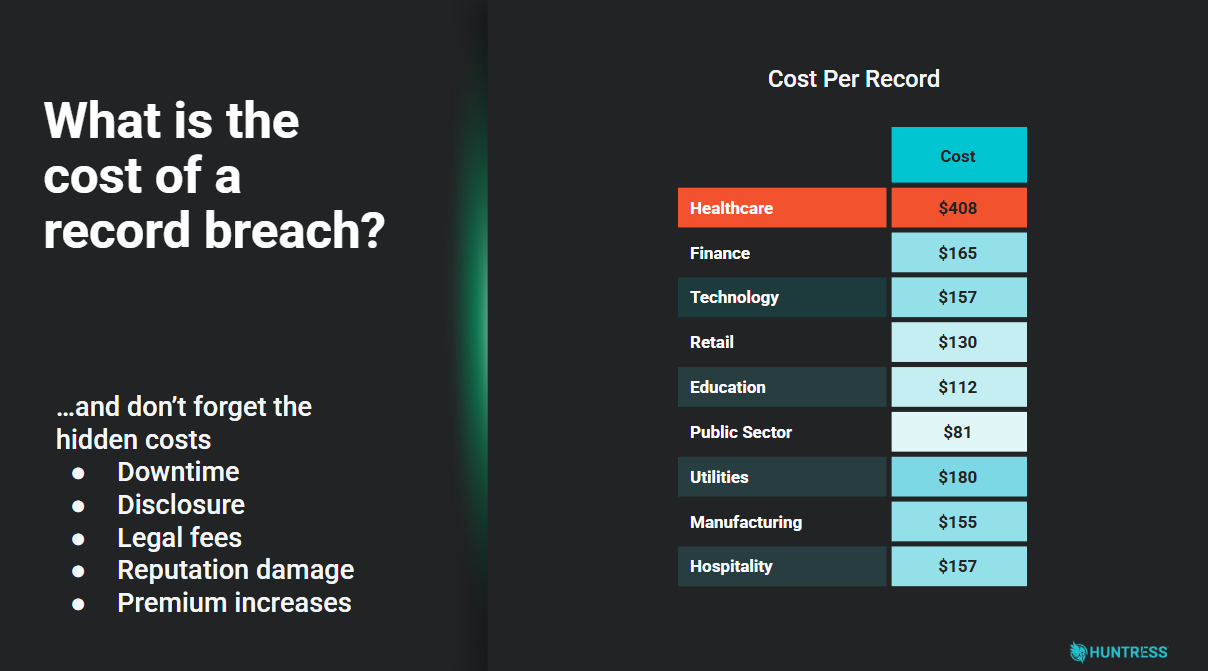Click the 'Downtime' bullet item
Viewport: 1208px width, 671px height.
(178, 472)
